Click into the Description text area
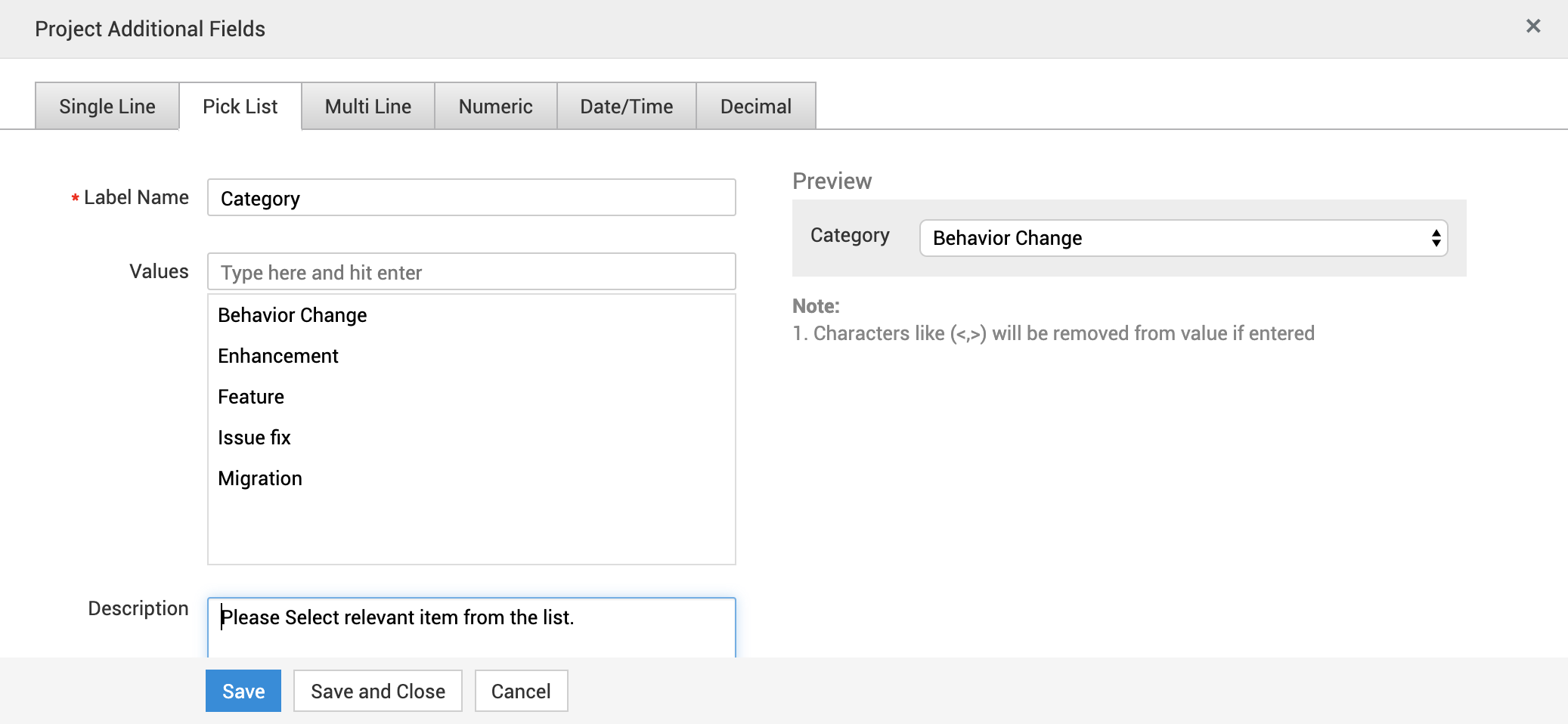Viewport: 1568px width, 724px height. point(471,627)
